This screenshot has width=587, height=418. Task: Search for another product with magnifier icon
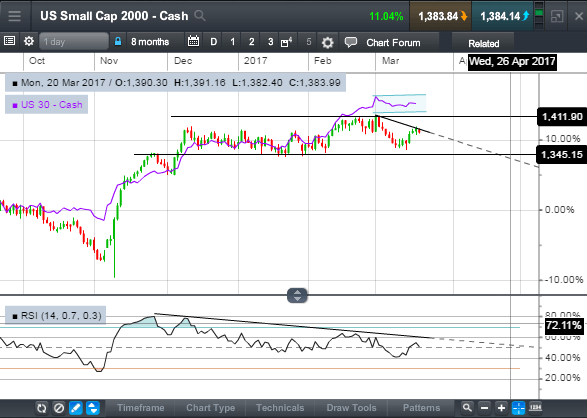[200, 16]
